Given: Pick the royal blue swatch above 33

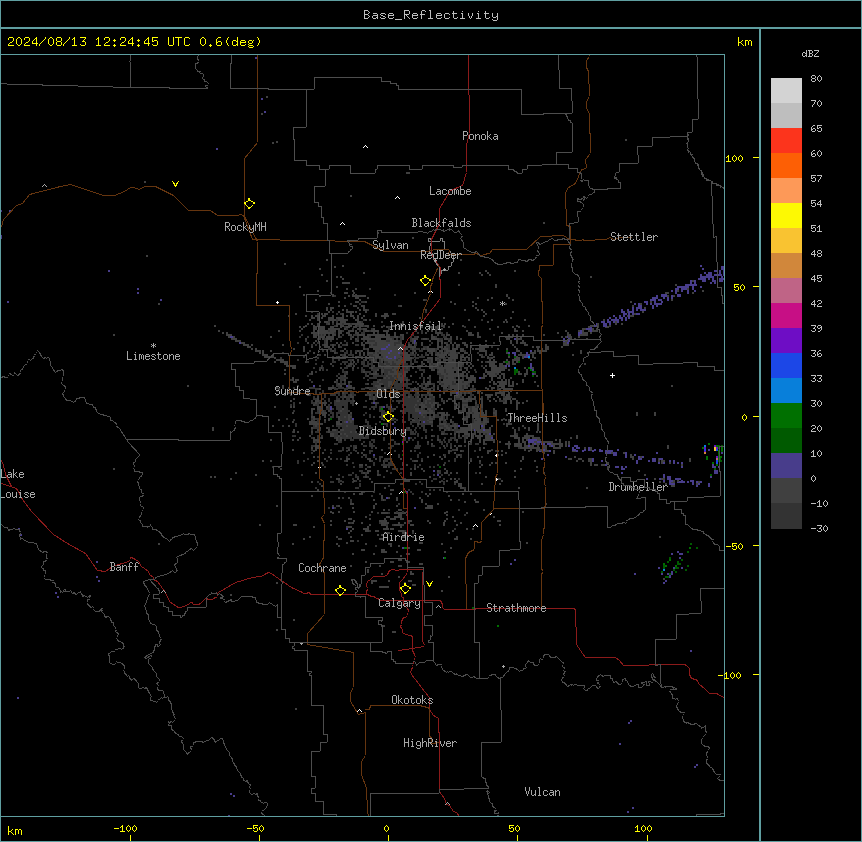Looking at the screenshot, I should [x=786, y=365].
